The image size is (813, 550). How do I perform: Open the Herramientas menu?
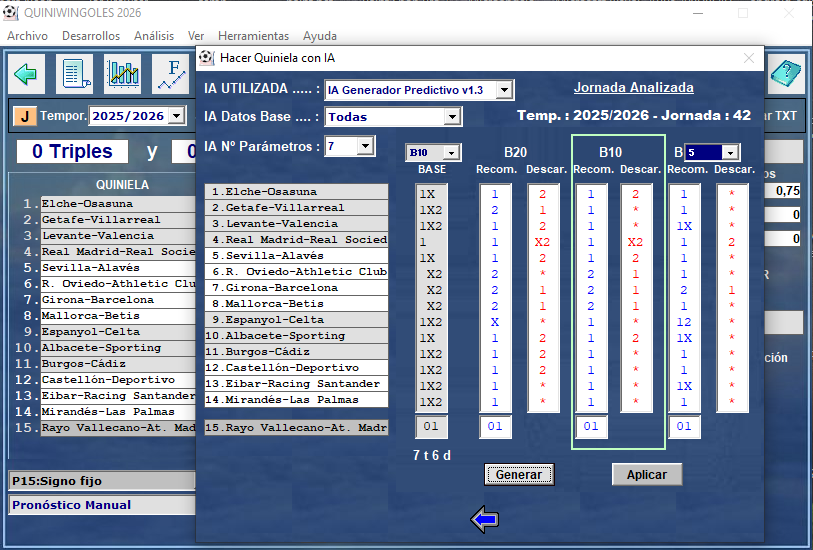coord(254,36)
